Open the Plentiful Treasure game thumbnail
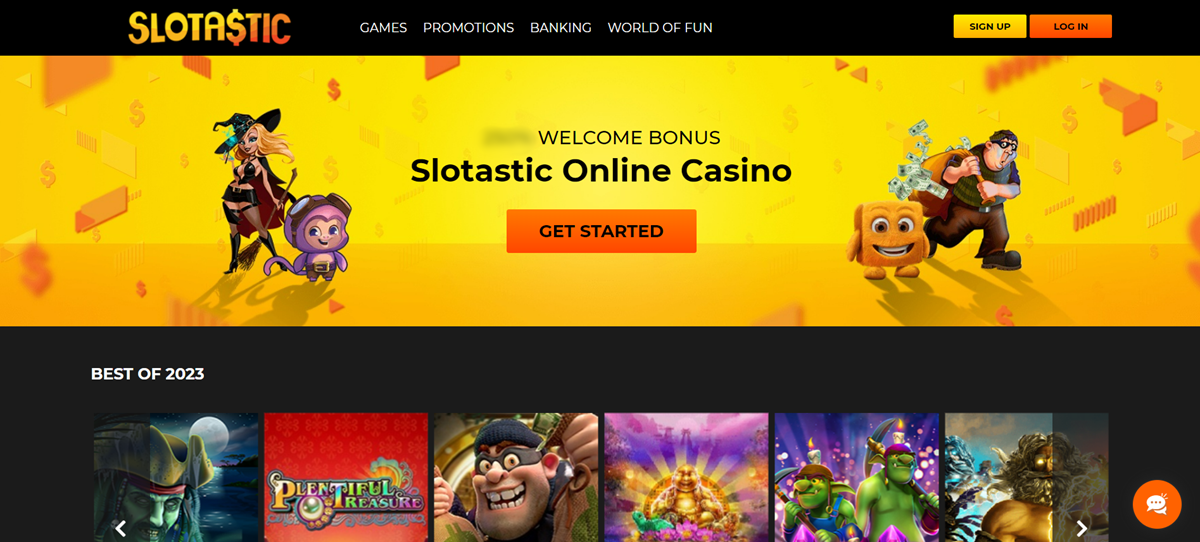 pyautogui.click(x=346, y=477)
